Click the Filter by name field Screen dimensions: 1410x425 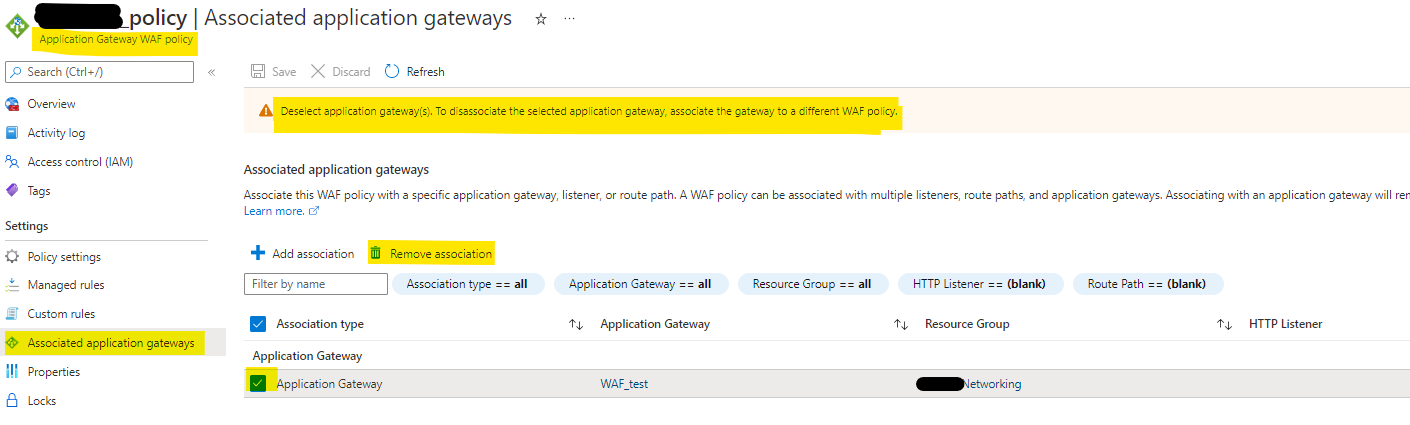[x=316, y=284]
